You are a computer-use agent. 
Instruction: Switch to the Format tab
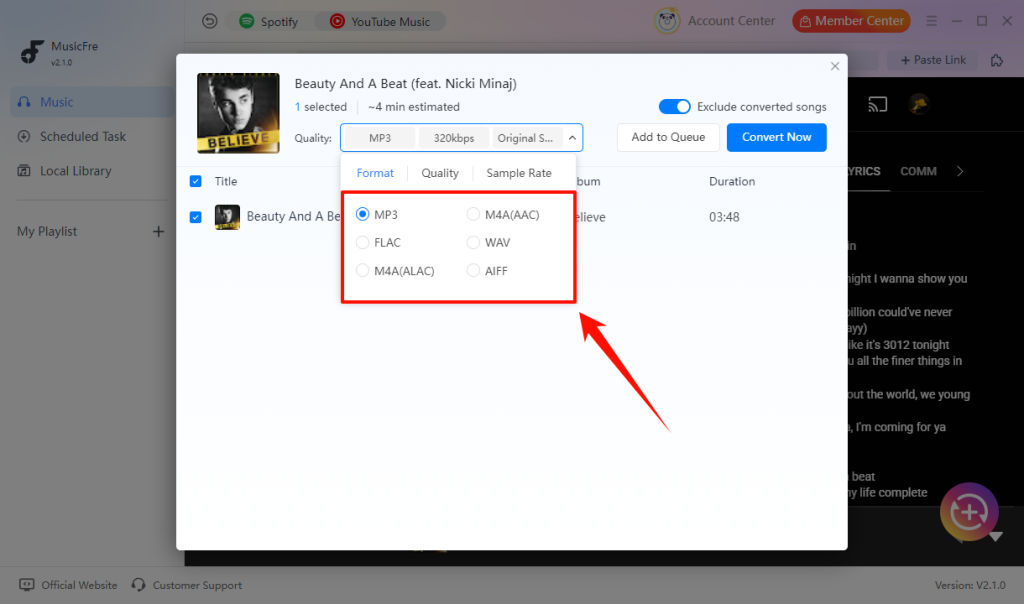[x=375, y=173]
